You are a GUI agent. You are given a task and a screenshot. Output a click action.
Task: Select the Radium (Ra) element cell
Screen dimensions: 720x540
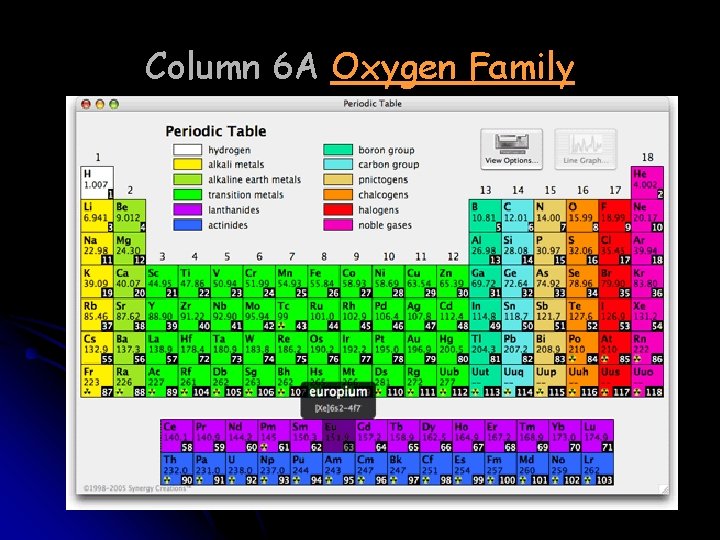pyautogui.click(x=129, y=381)
